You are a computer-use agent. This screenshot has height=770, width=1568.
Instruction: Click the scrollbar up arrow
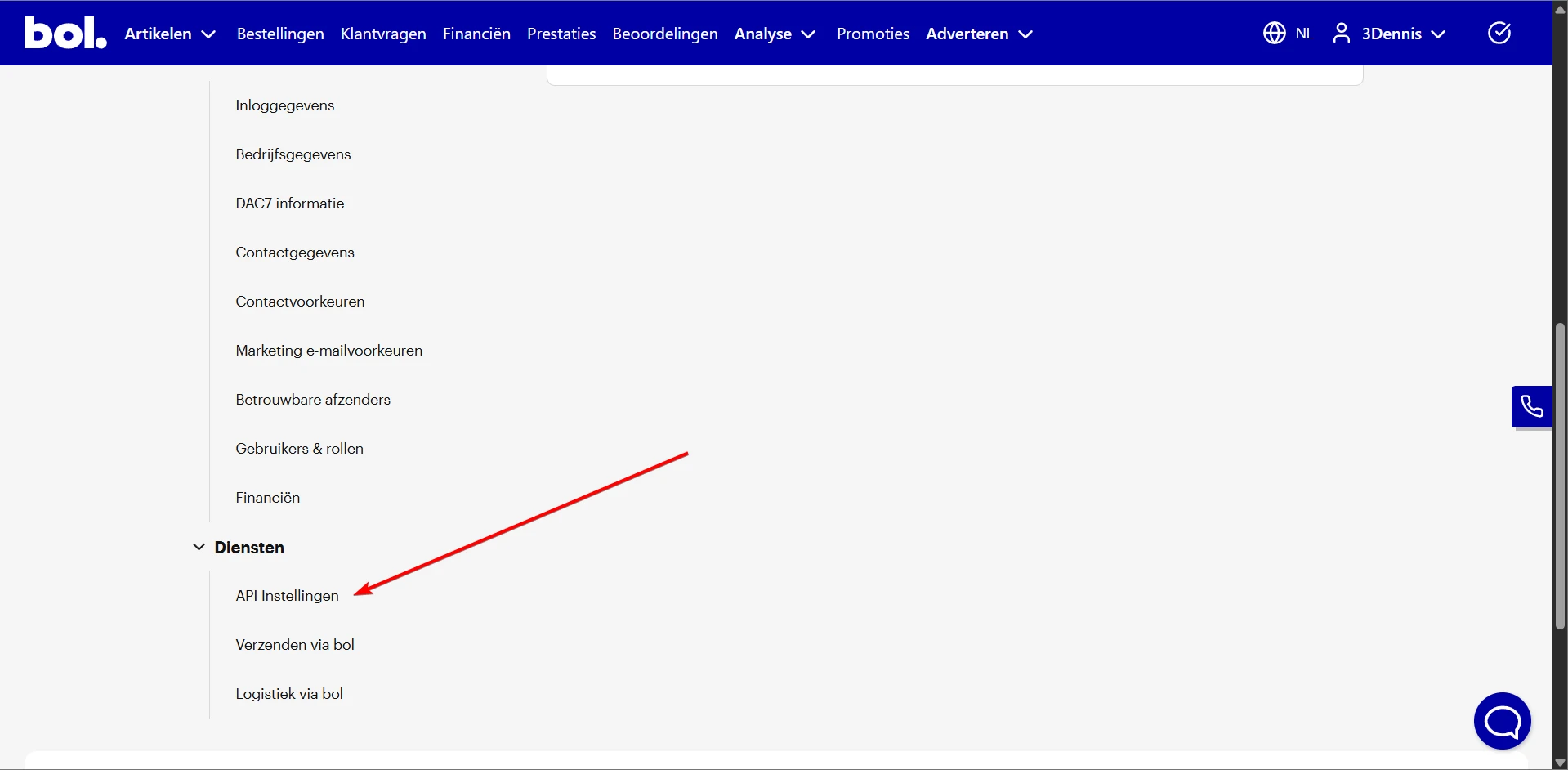coord(1560,8)
